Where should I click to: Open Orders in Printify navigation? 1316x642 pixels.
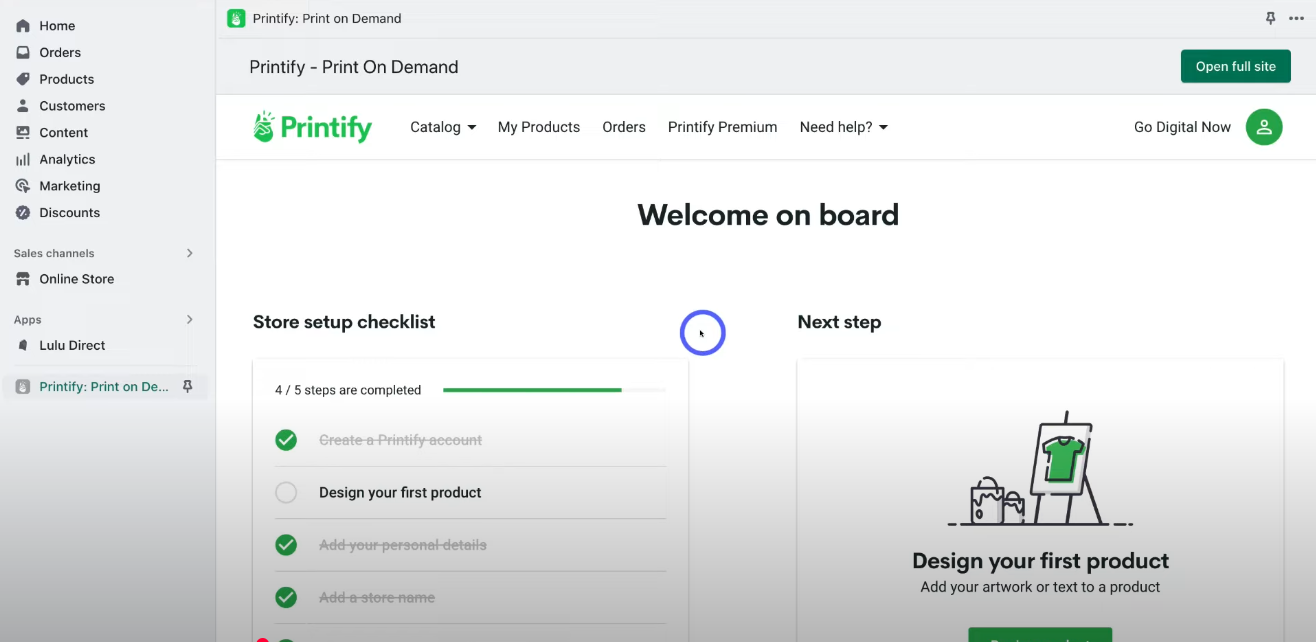[x=624, y=127]
